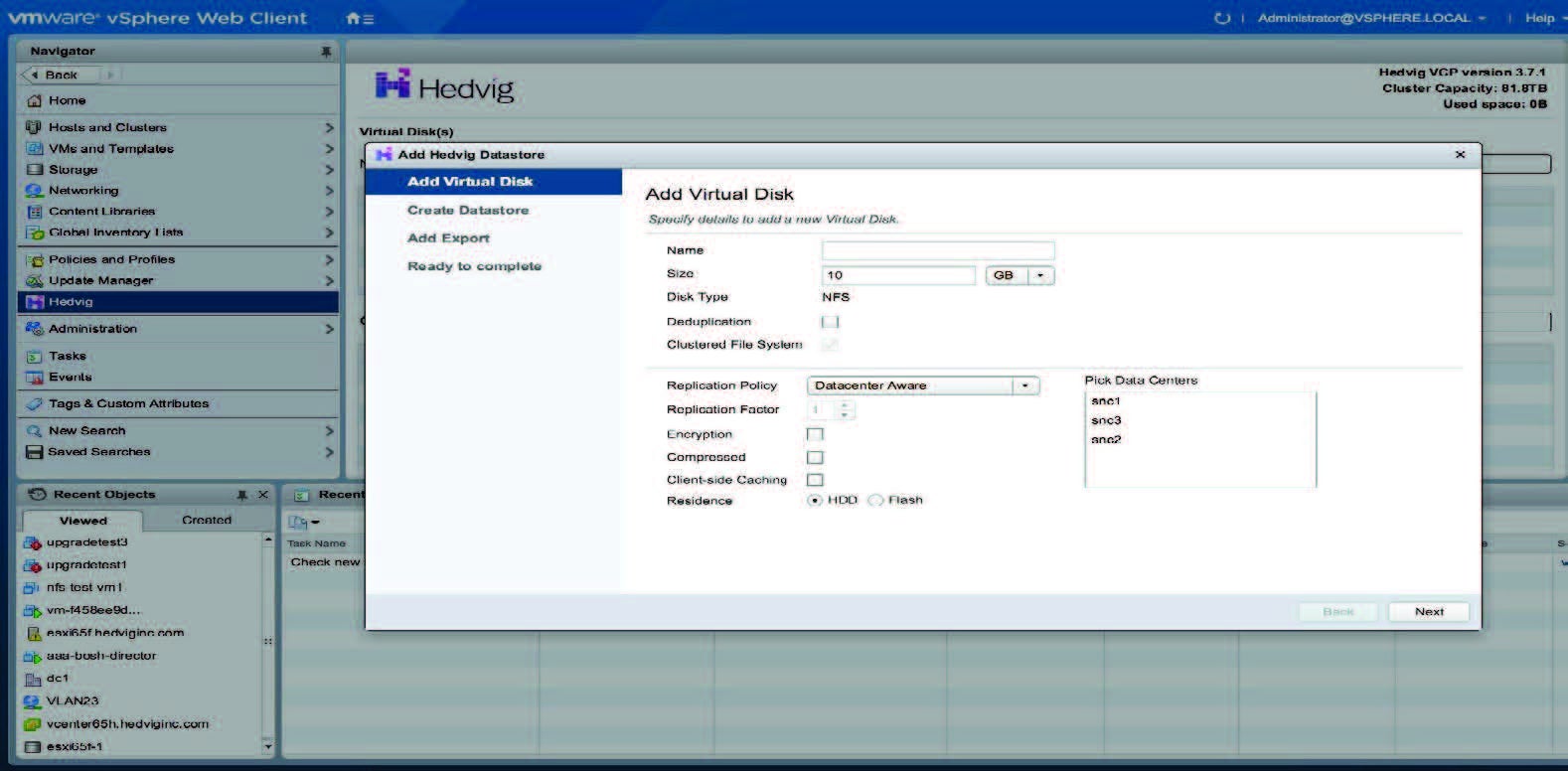Close the Add Hedvig Datastore dialog
This screenshot has height=771, width=1568.
(1460, 154)
